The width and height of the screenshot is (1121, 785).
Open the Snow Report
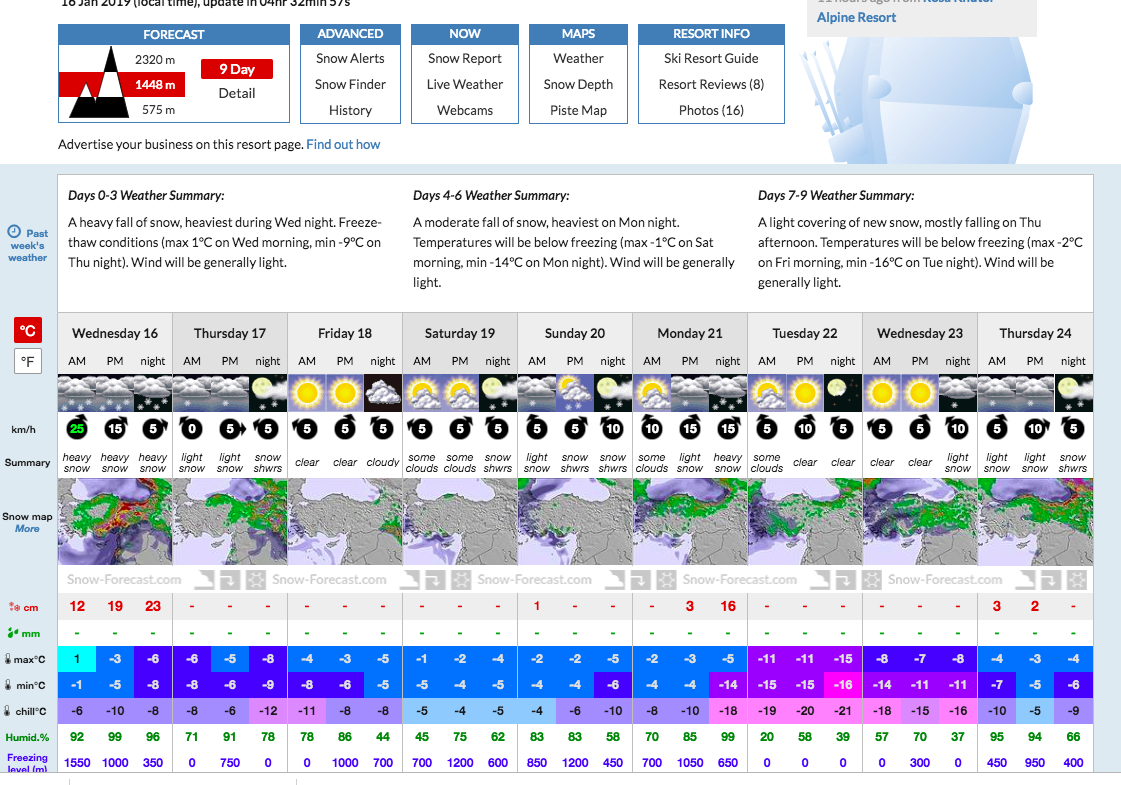click(465, 59)
